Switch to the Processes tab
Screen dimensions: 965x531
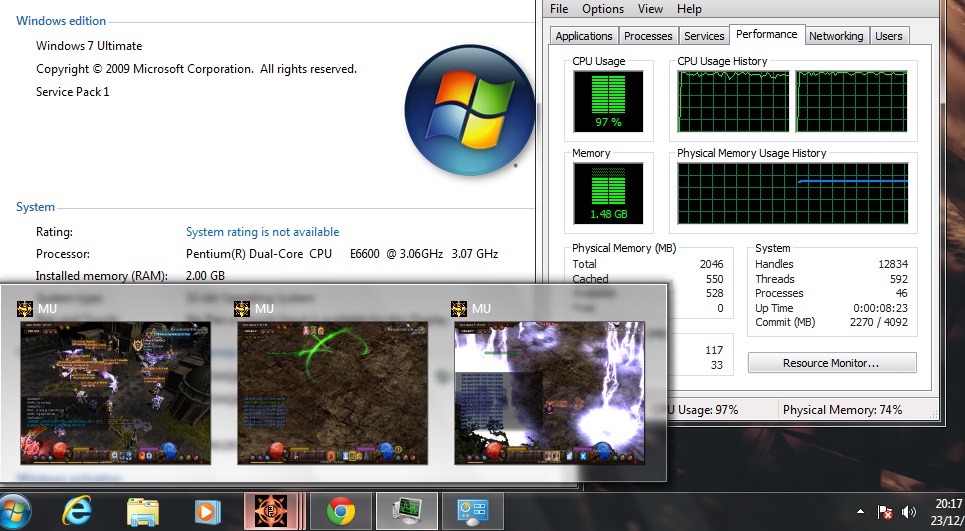click(x=648, y=36)
